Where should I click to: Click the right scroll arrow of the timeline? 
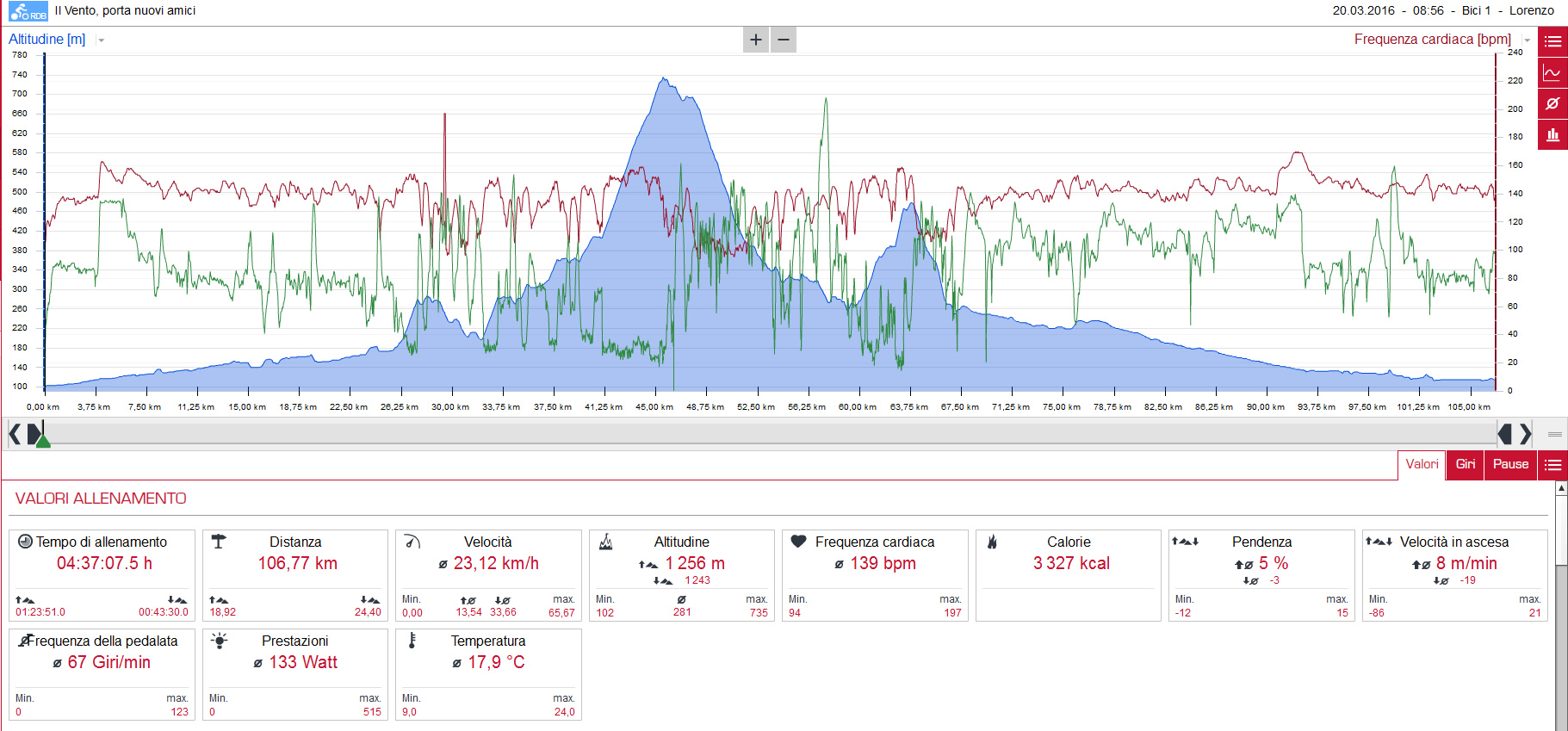pyautogui.click(x=1526, y=434)
